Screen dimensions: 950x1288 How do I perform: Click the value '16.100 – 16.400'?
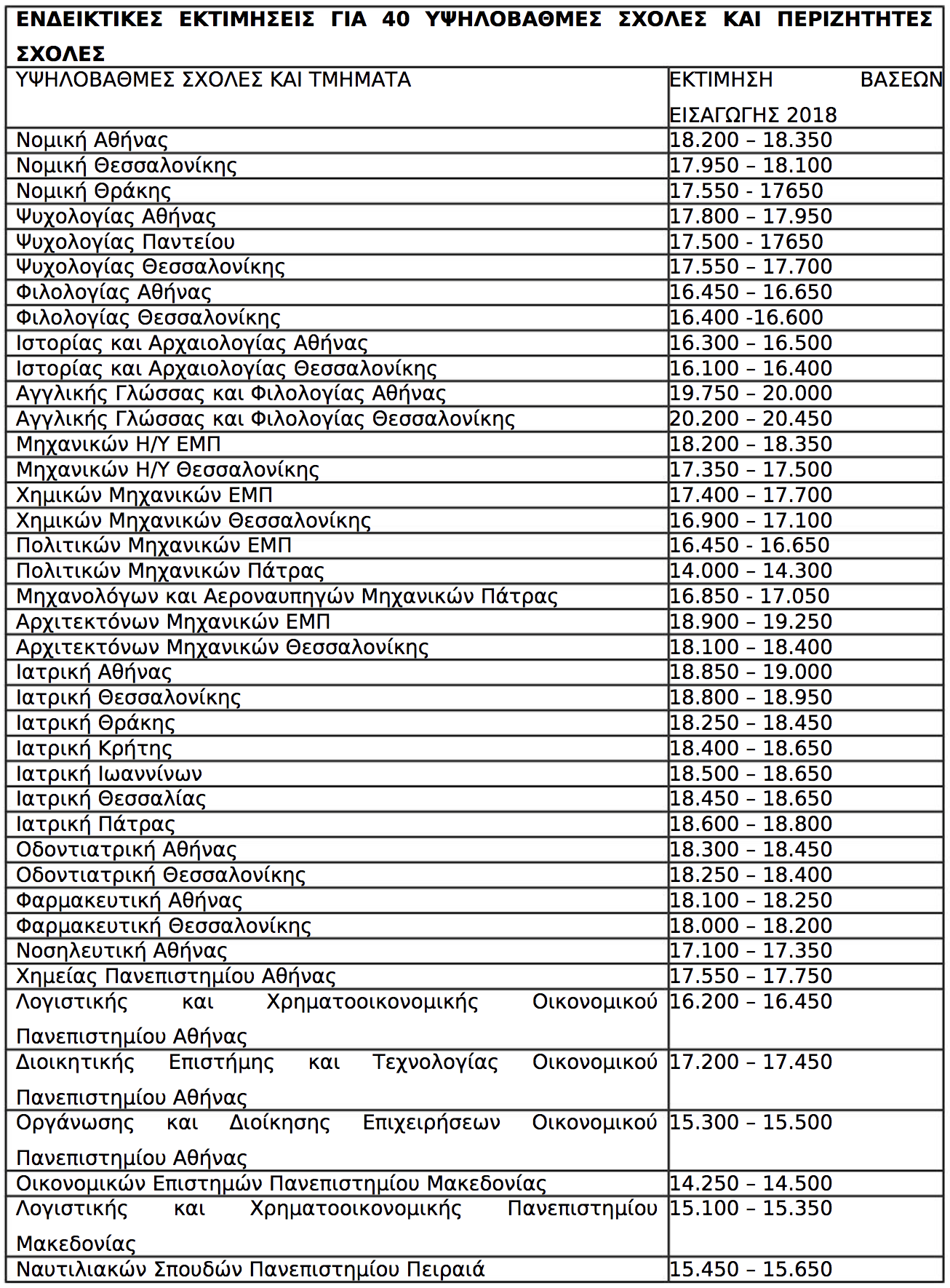pos(751,368)
